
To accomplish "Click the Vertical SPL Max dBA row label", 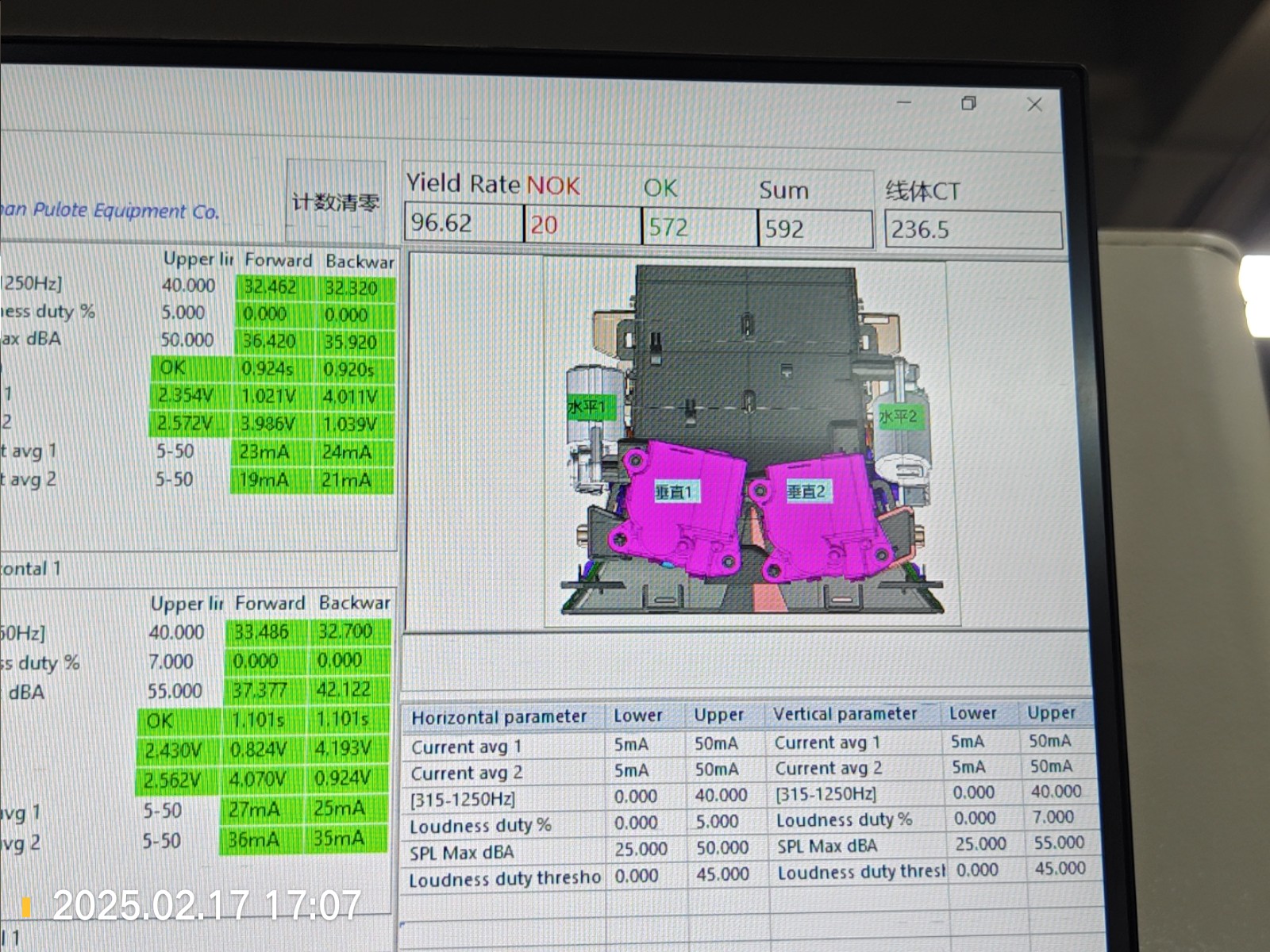I will [x=827, y=846].
